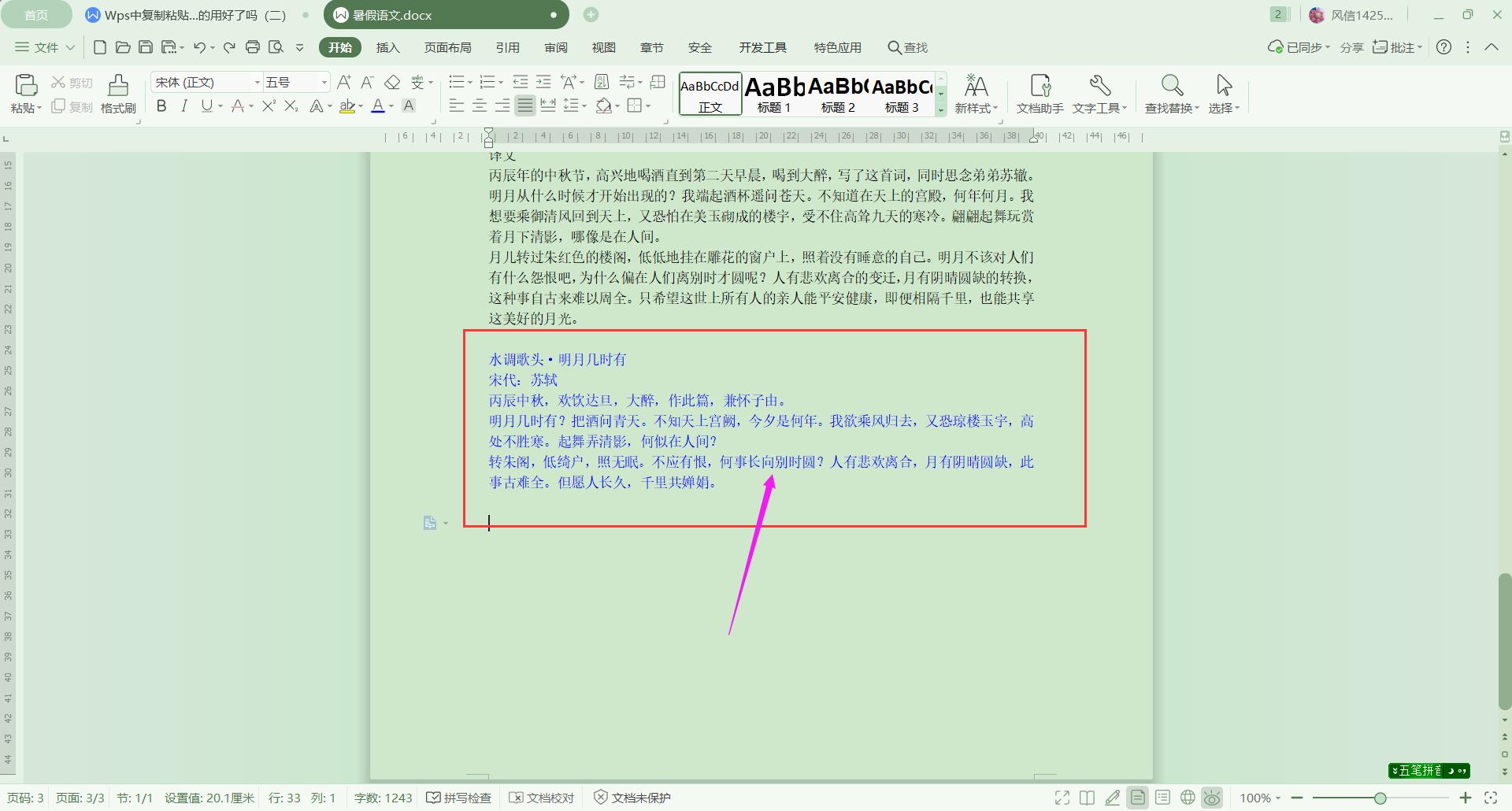Open the 文字工具 (Text Tools)

click(1099, 93)
